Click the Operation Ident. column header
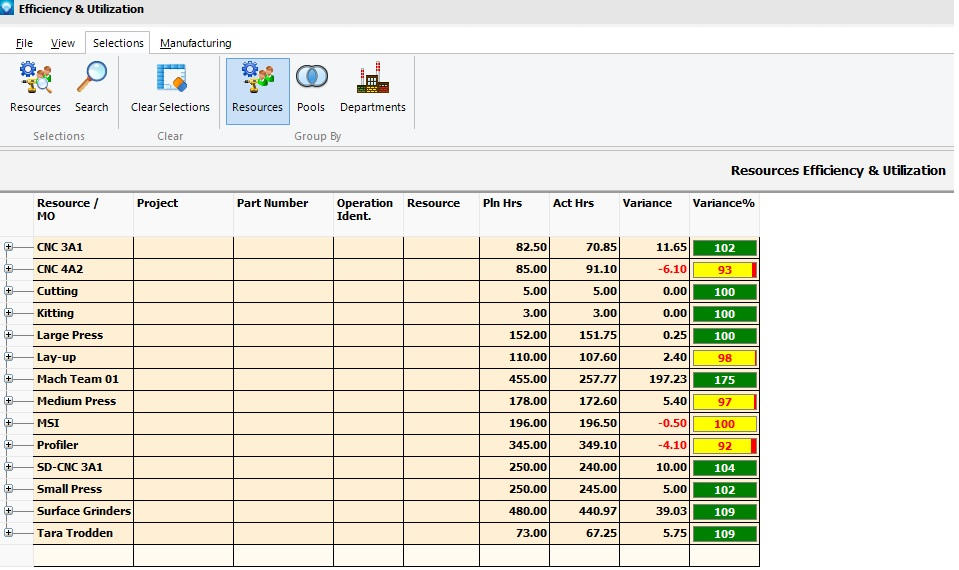 click(x=368, y=215)
